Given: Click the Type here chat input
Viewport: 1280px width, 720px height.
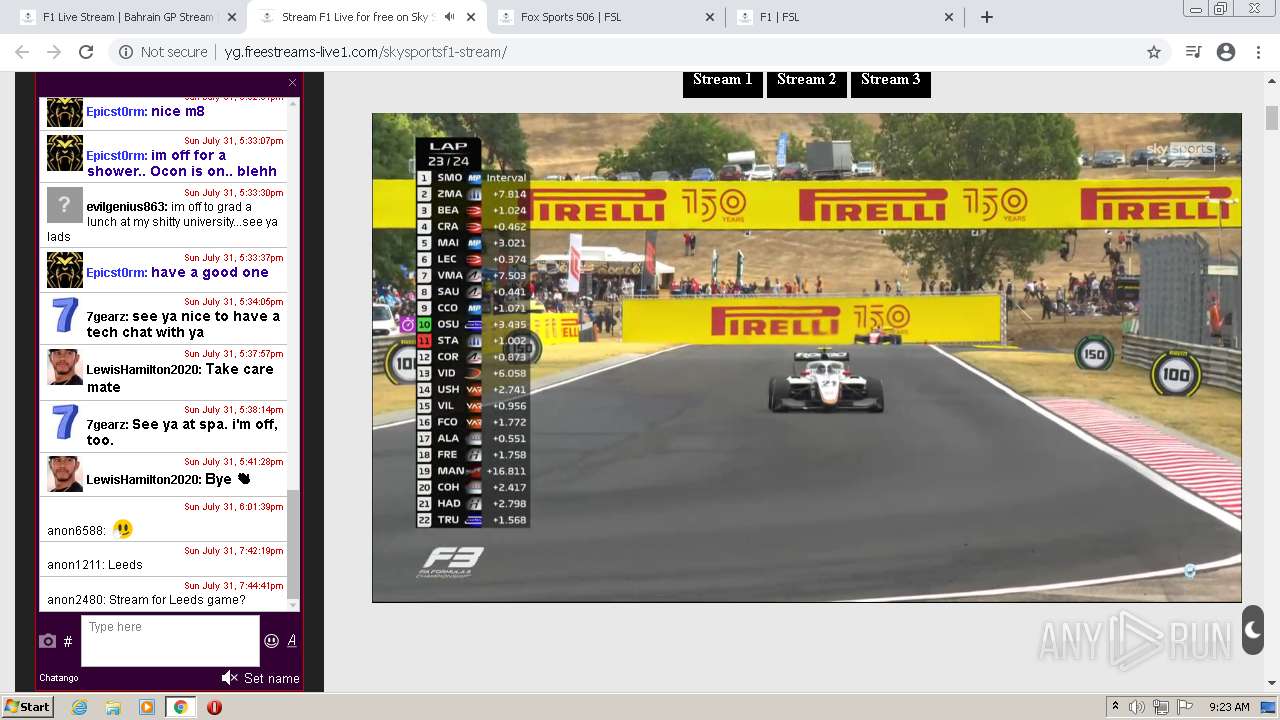Looking at the screenshot, I should click(170, 641).
